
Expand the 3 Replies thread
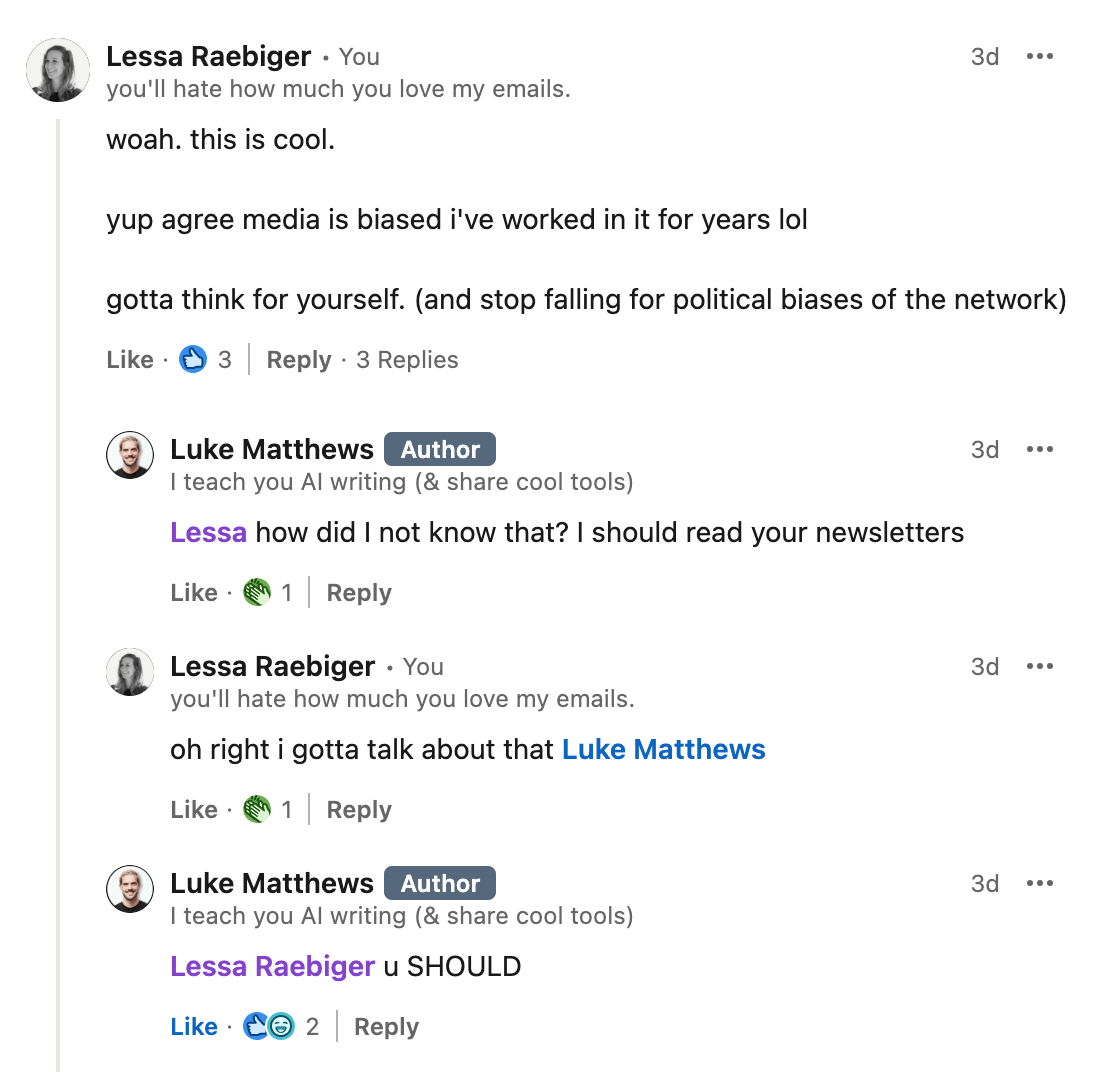(407, 359)
